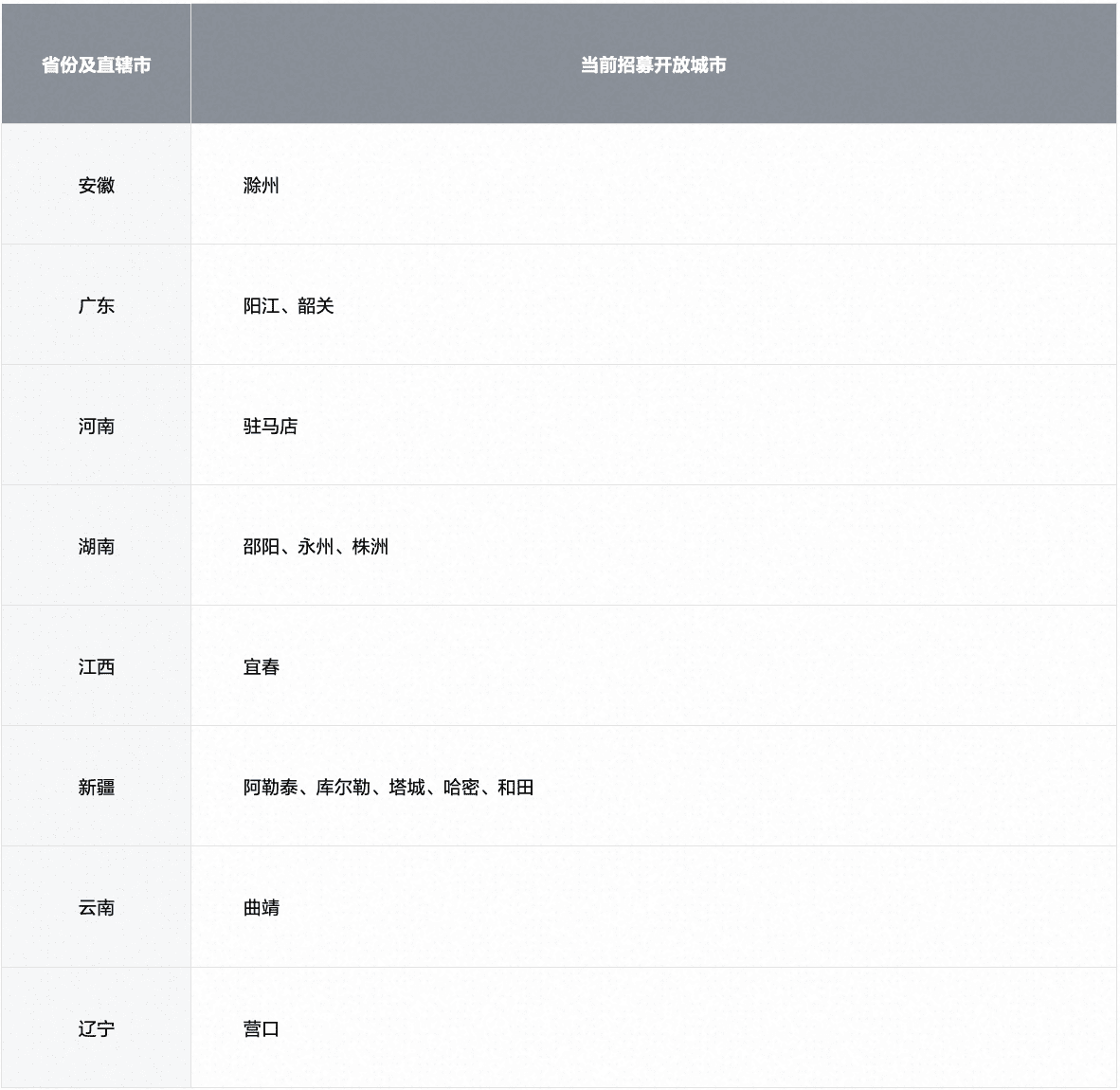
Task: Click the 曲靖 city text
Action: point(262,908)
